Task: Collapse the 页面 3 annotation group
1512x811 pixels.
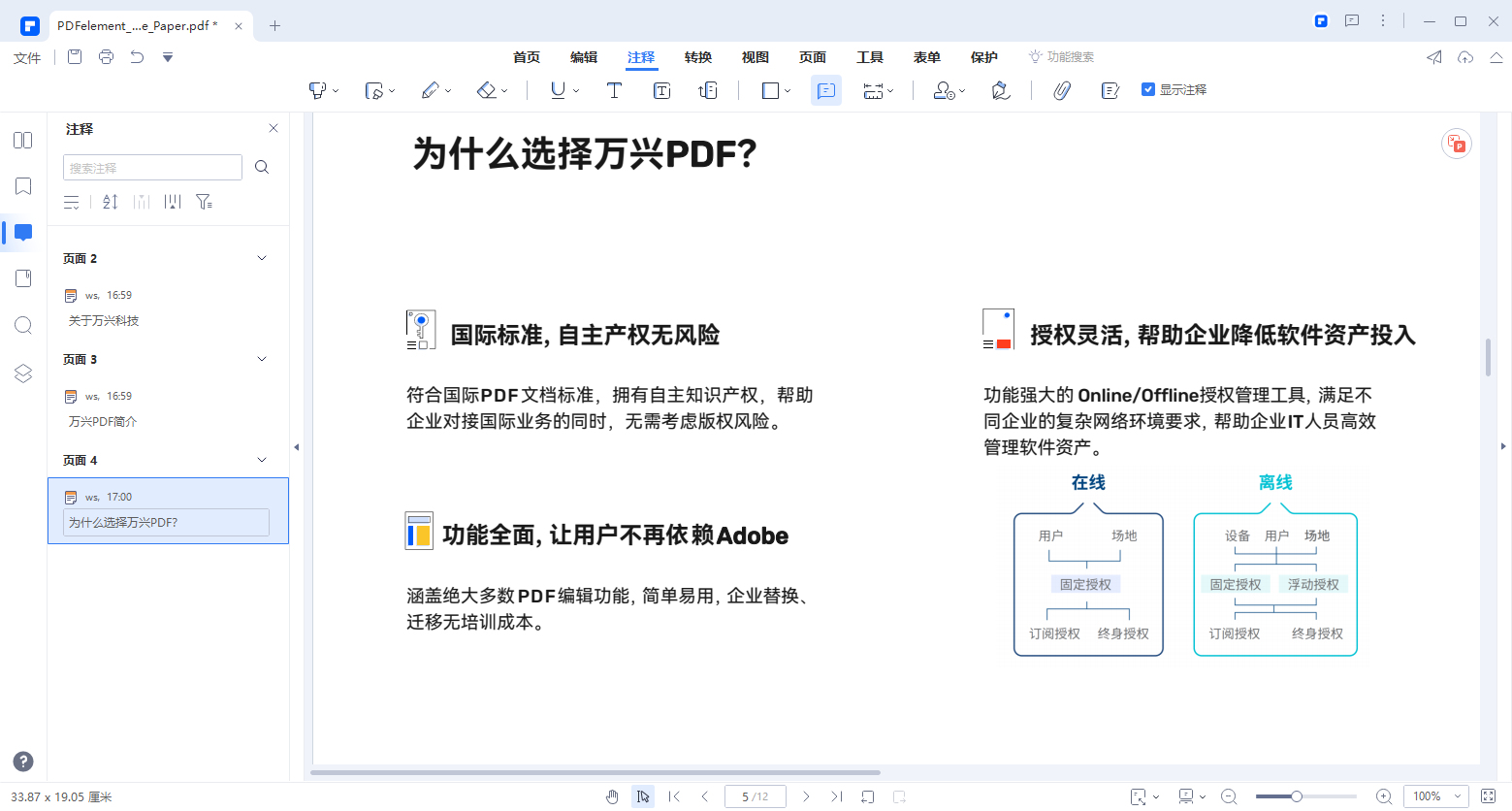Action: [x=261, y=359]
